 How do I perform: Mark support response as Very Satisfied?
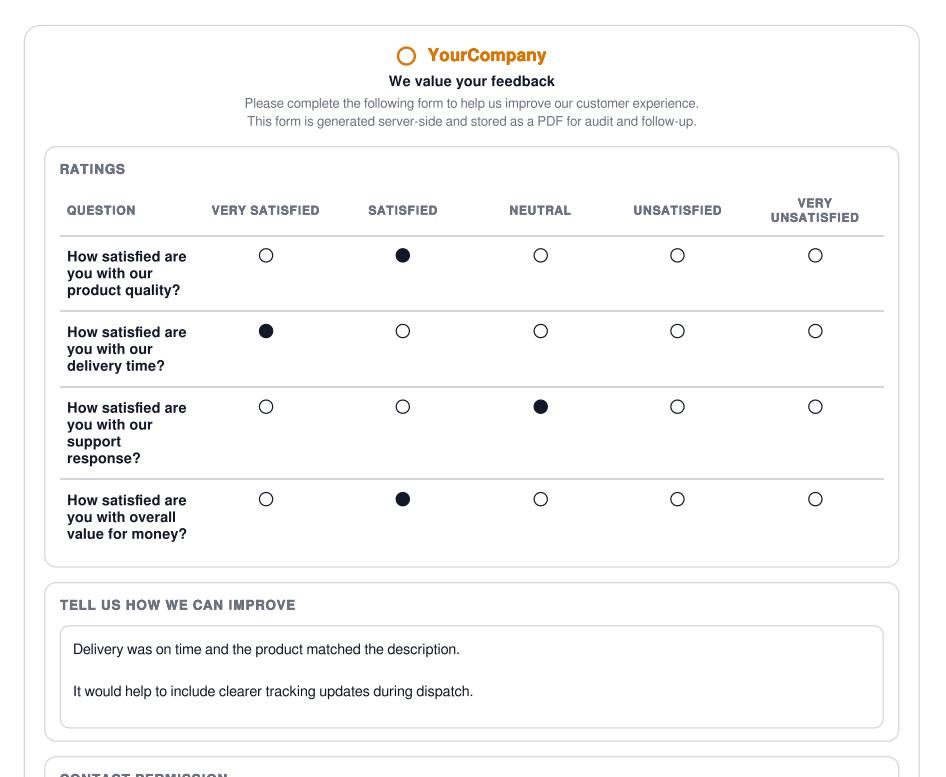tap(266, 407)
